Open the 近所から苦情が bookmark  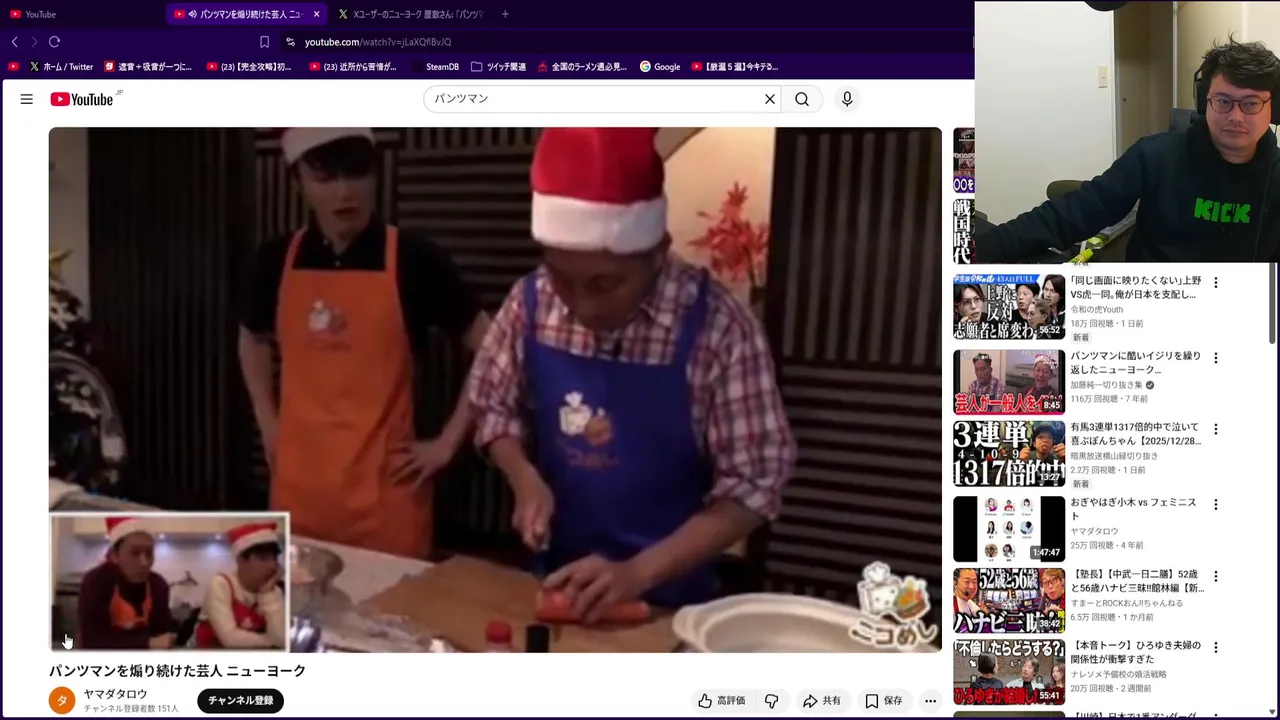tap(353, 67)
